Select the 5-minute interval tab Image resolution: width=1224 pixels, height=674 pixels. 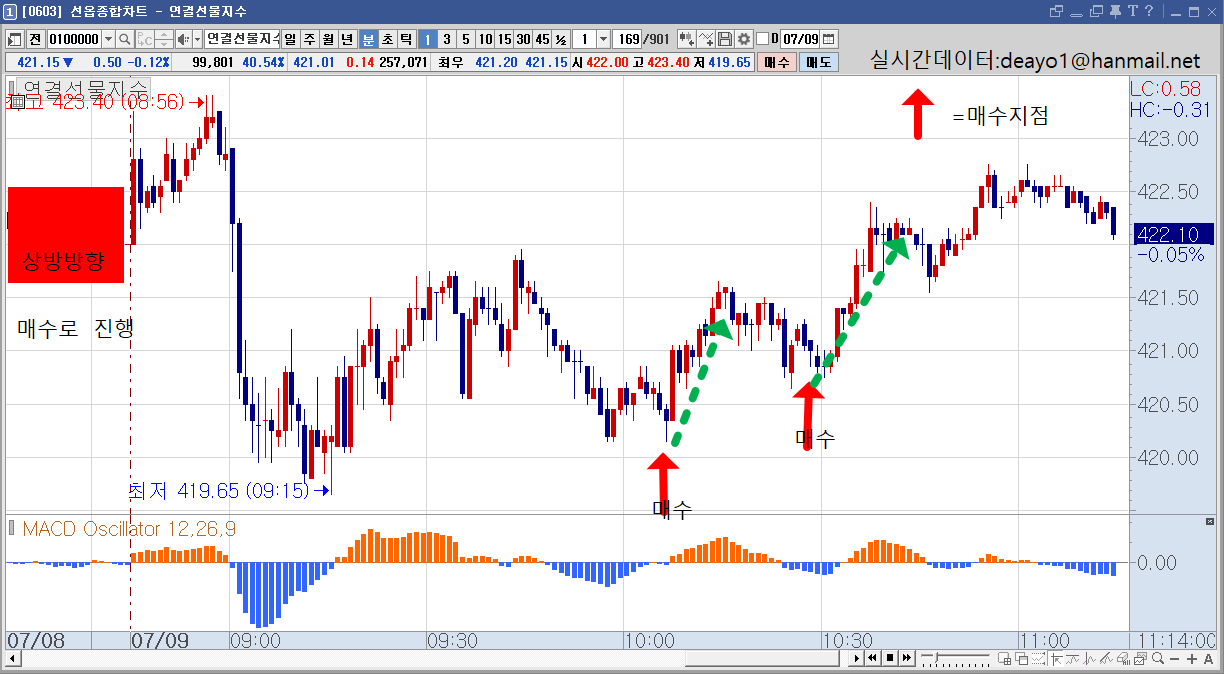click(x=465, y=39)
